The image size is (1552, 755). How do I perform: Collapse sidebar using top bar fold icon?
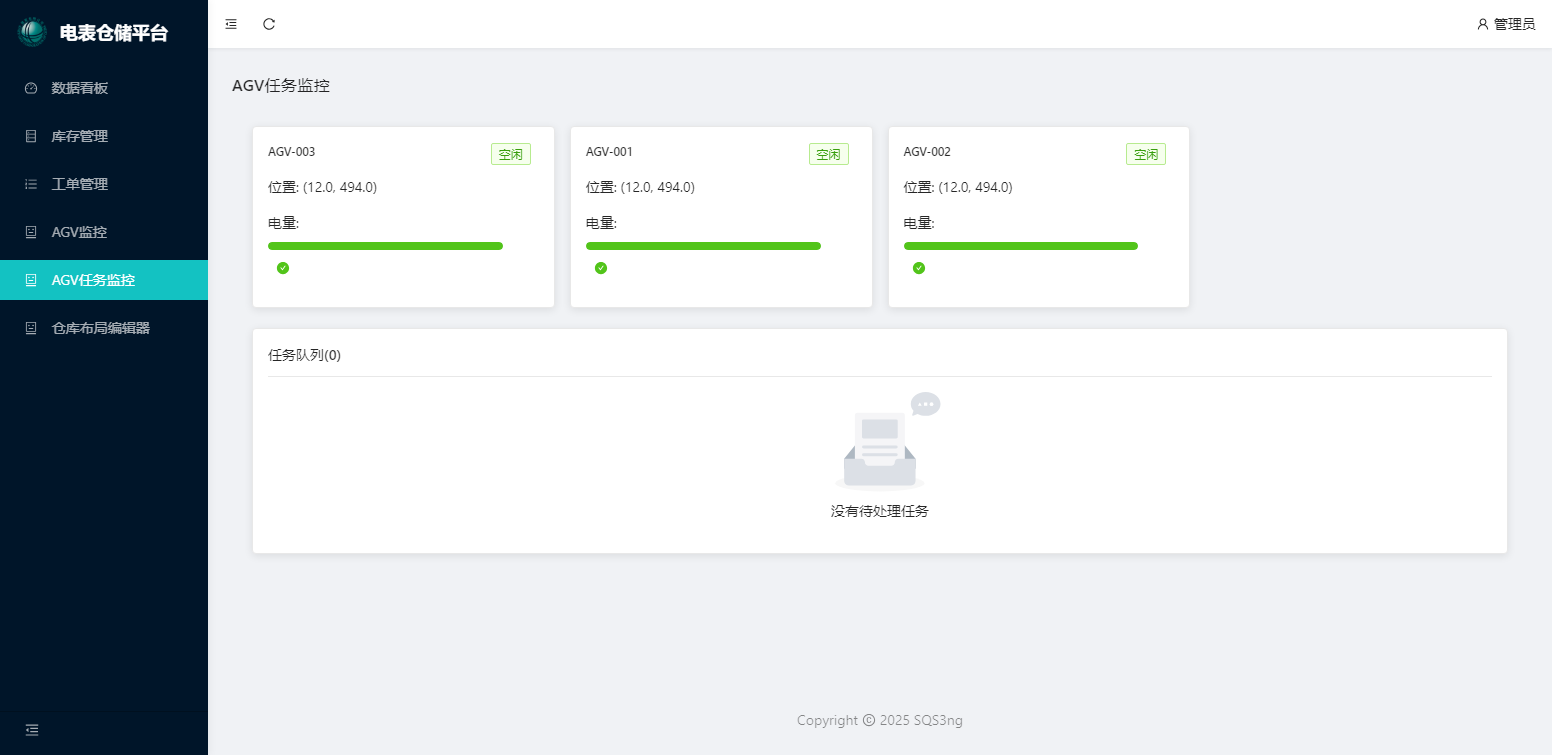(231, 24)
